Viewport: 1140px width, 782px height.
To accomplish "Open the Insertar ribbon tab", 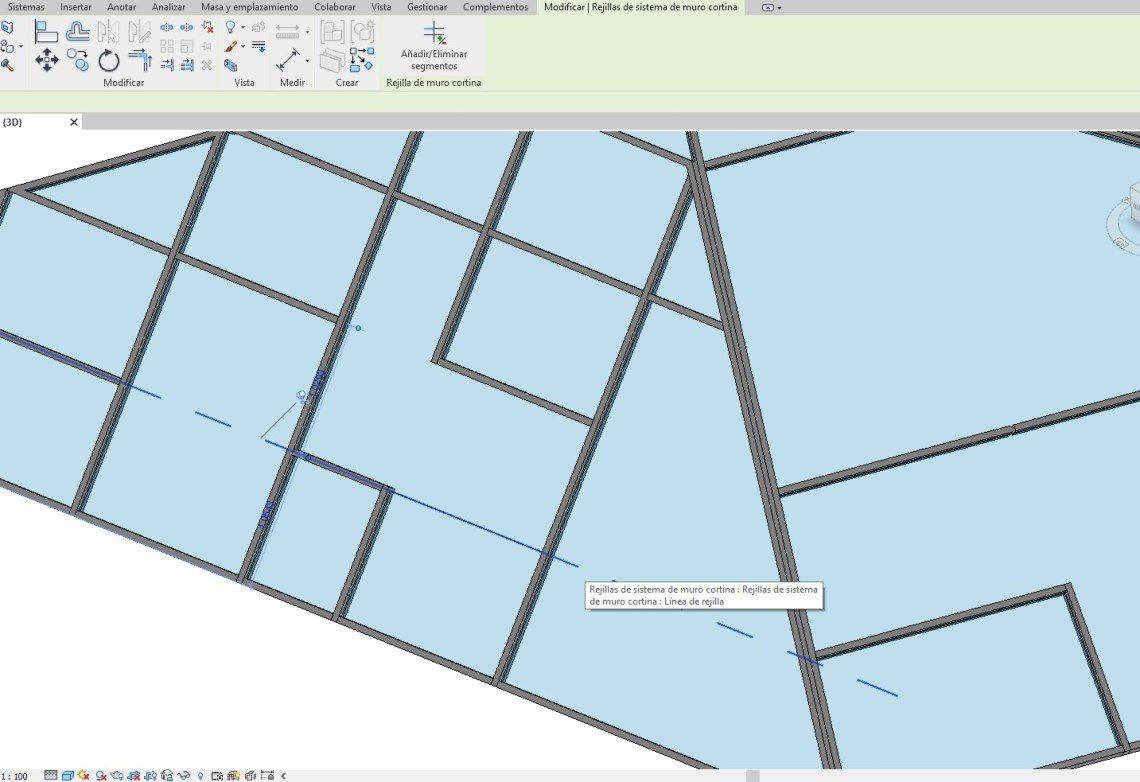I will tap(75, 7).
